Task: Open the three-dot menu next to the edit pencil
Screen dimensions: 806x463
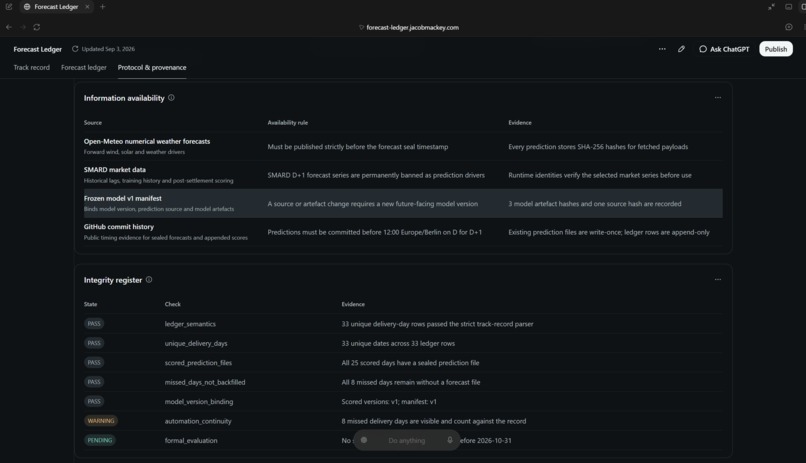Action: tap(662, 49)
